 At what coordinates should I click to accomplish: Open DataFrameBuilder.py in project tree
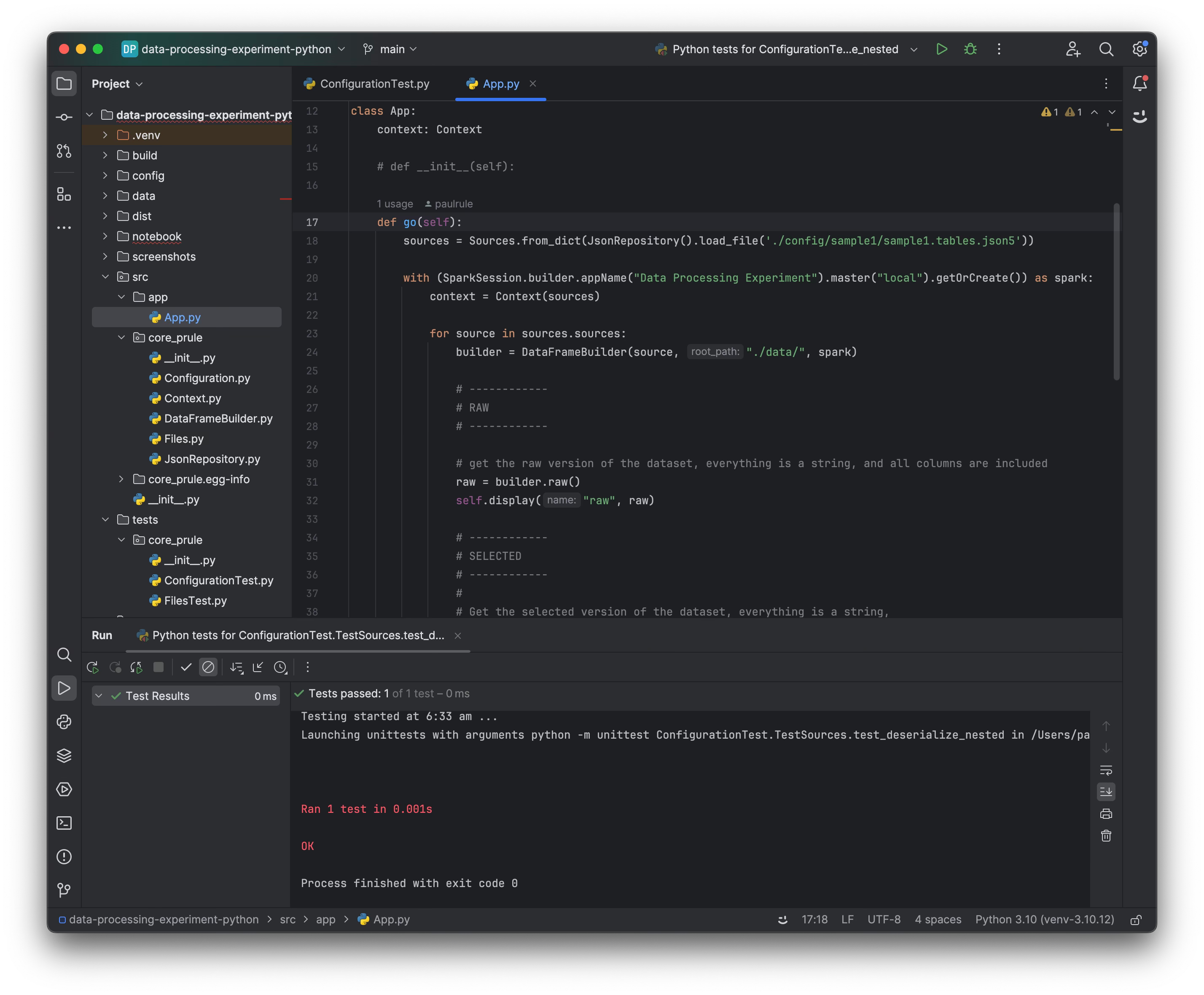pos(218,418)
